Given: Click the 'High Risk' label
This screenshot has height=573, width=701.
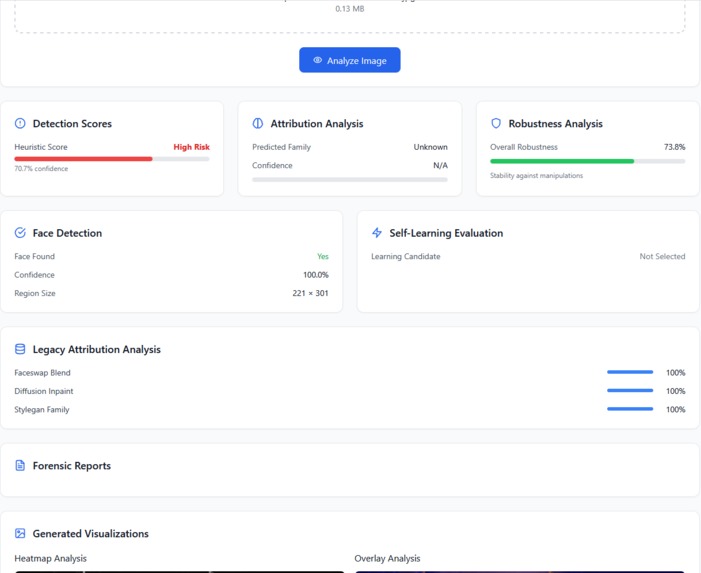Looking at the screenshot, I should point(191,147).
